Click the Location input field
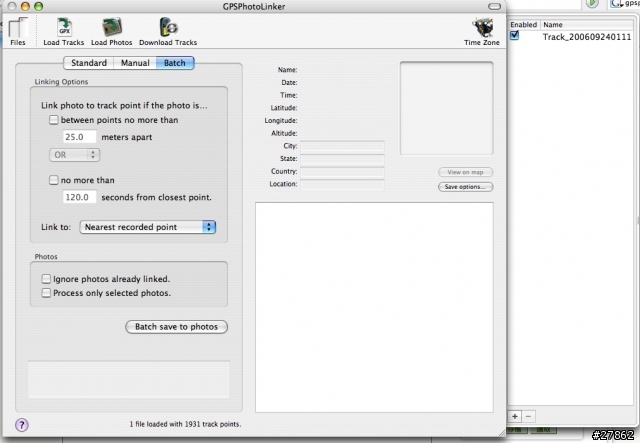 pos(342,184)
